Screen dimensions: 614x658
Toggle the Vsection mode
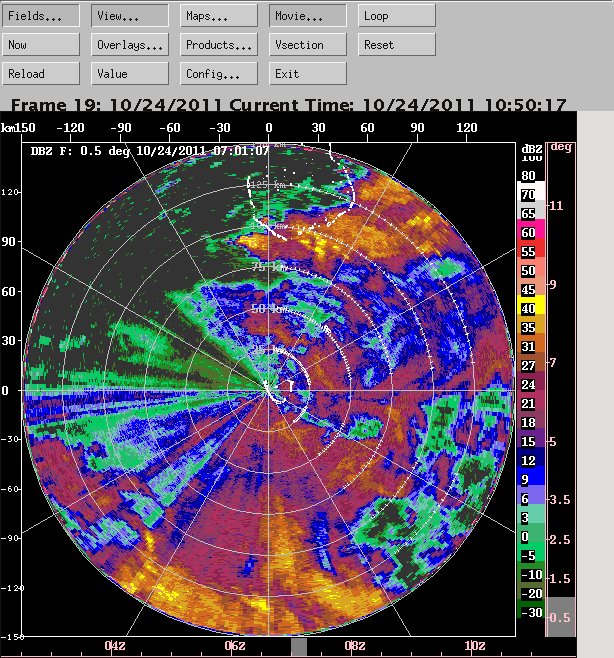(308, 45)
